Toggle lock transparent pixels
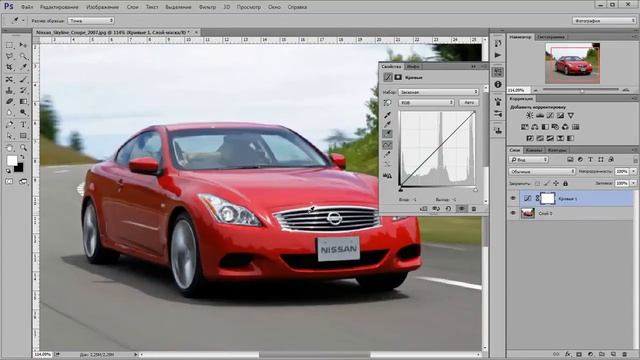The width and height of the screenshot is (640, 360). (x=537, y=184)
